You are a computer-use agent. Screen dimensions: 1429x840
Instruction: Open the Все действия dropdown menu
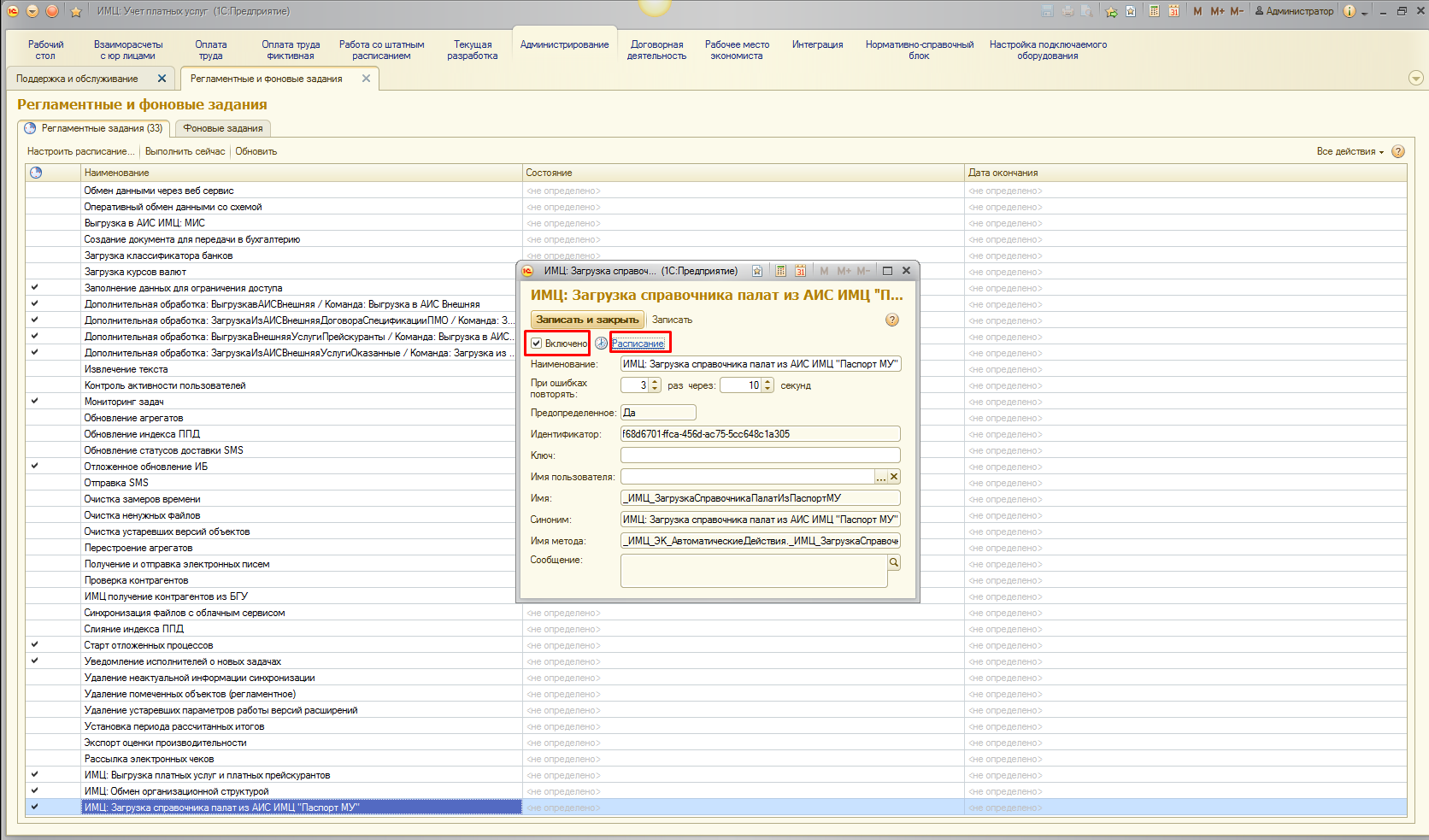(1350, 151)
